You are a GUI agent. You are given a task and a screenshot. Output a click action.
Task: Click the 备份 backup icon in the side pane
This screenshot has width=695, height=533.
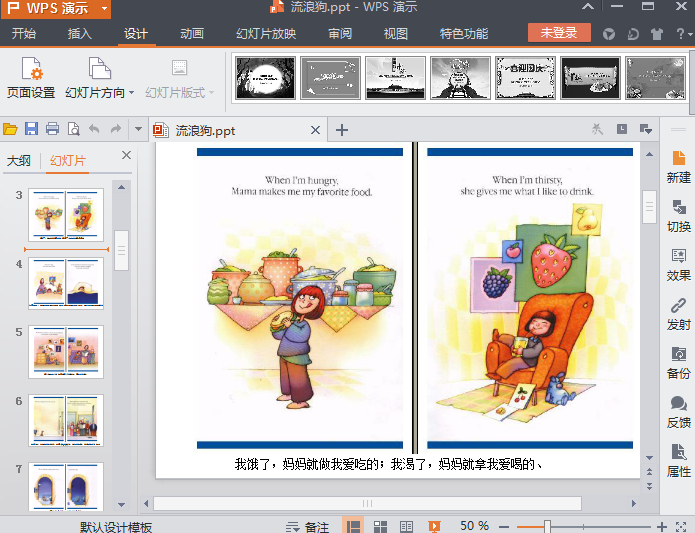pos(679,363)
